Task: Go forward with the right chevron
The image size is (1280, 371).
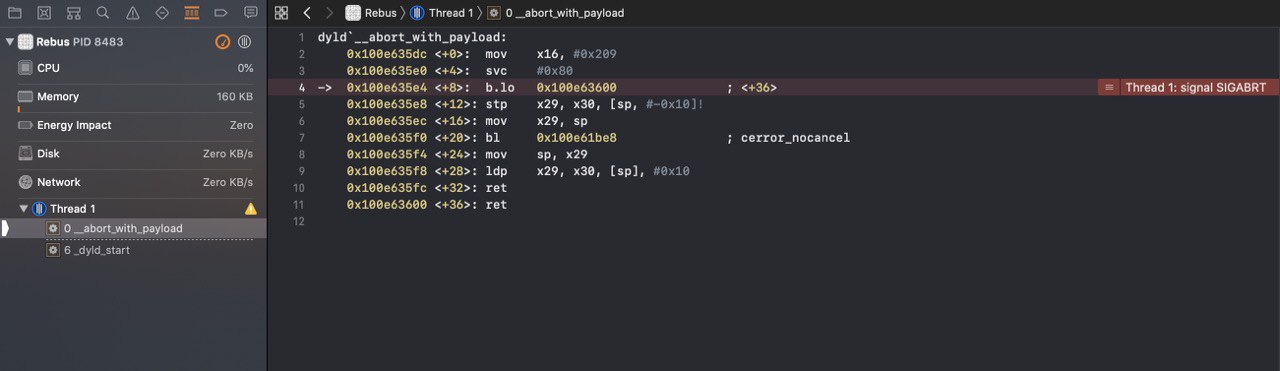Action: [x=329, y=13]
